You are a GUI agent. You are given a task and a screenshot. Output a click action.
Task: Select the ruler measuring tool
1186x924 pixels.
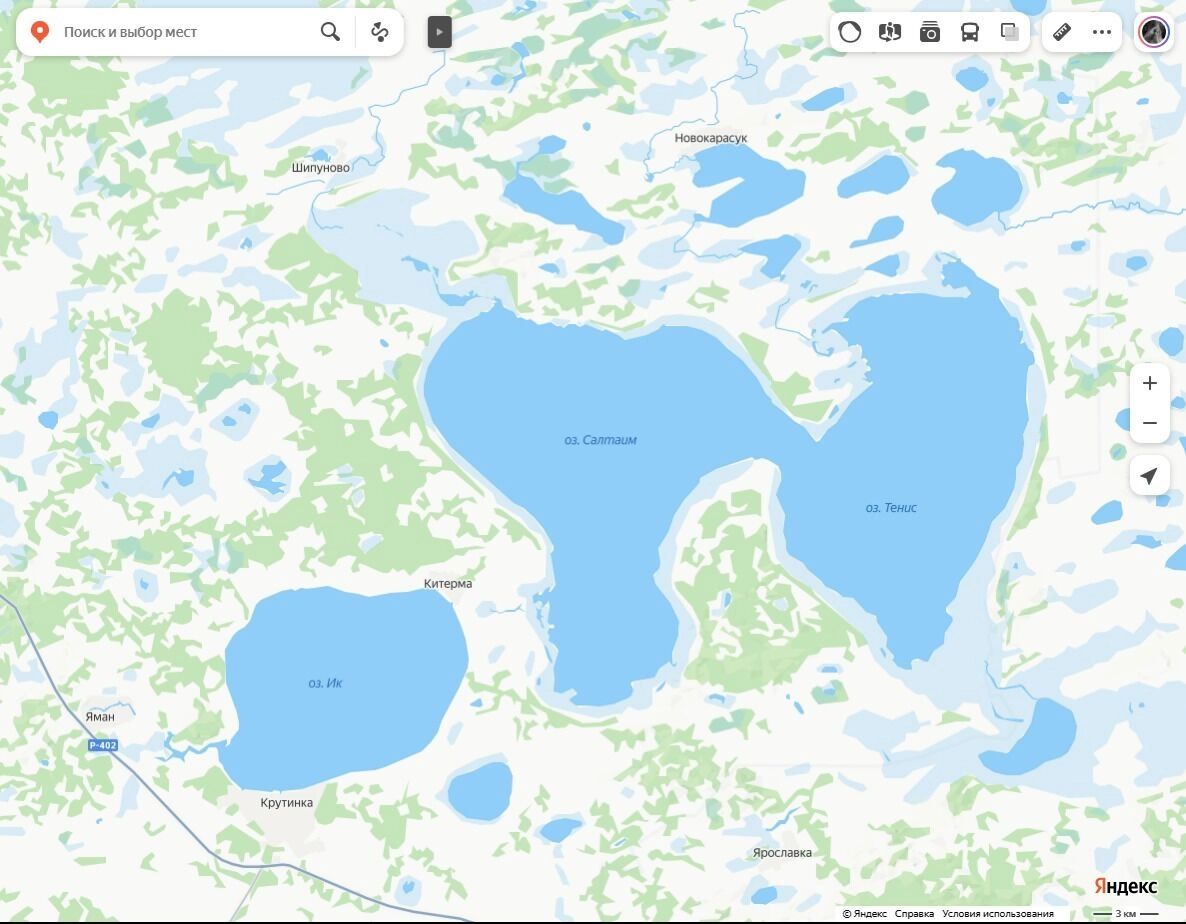pos(1062,32)
